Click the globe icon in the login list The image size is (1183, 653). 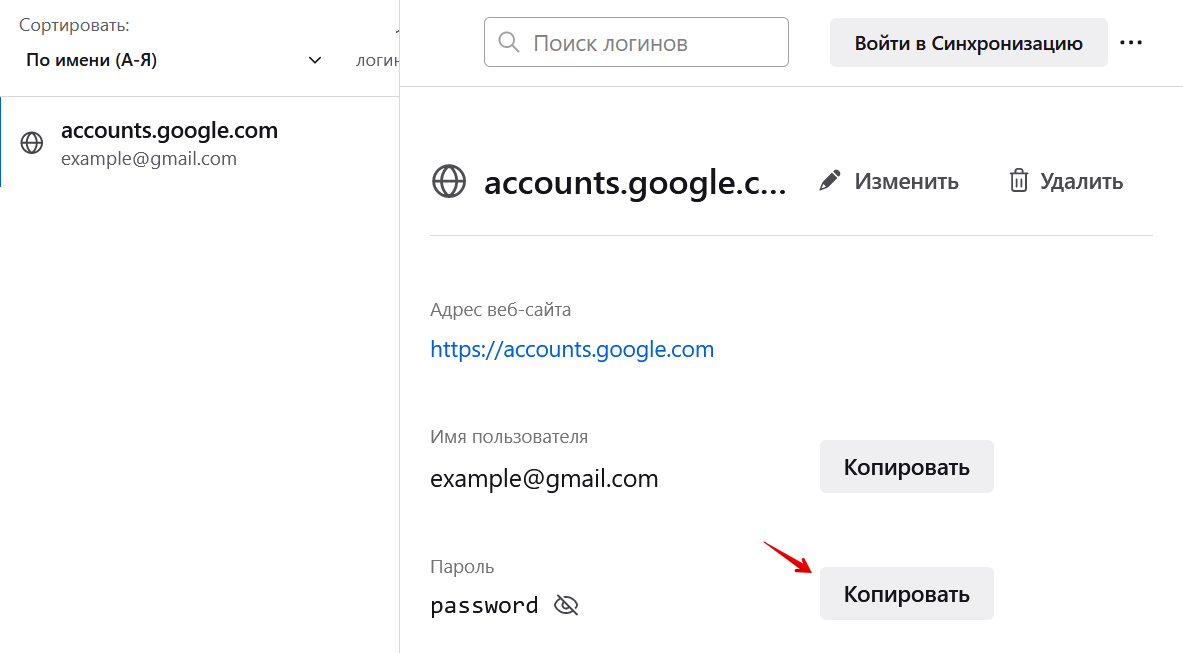point(32,143)
